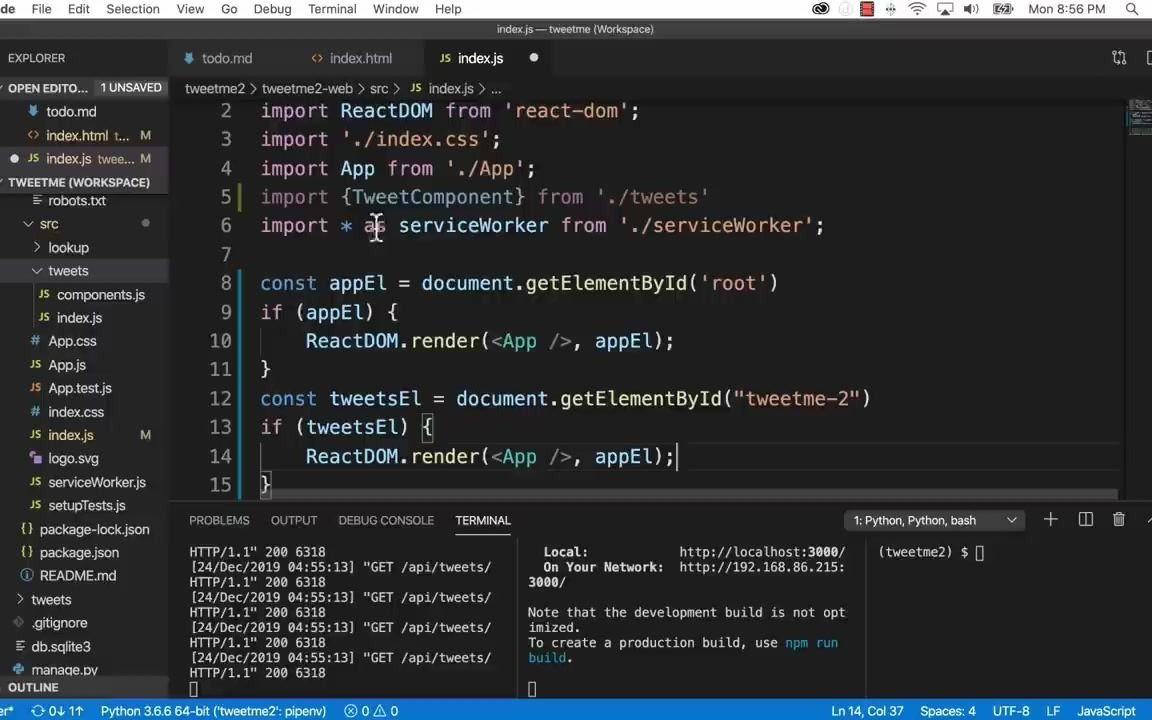Click the Wi-Fi icon in the menu bar

click(917, 9)
